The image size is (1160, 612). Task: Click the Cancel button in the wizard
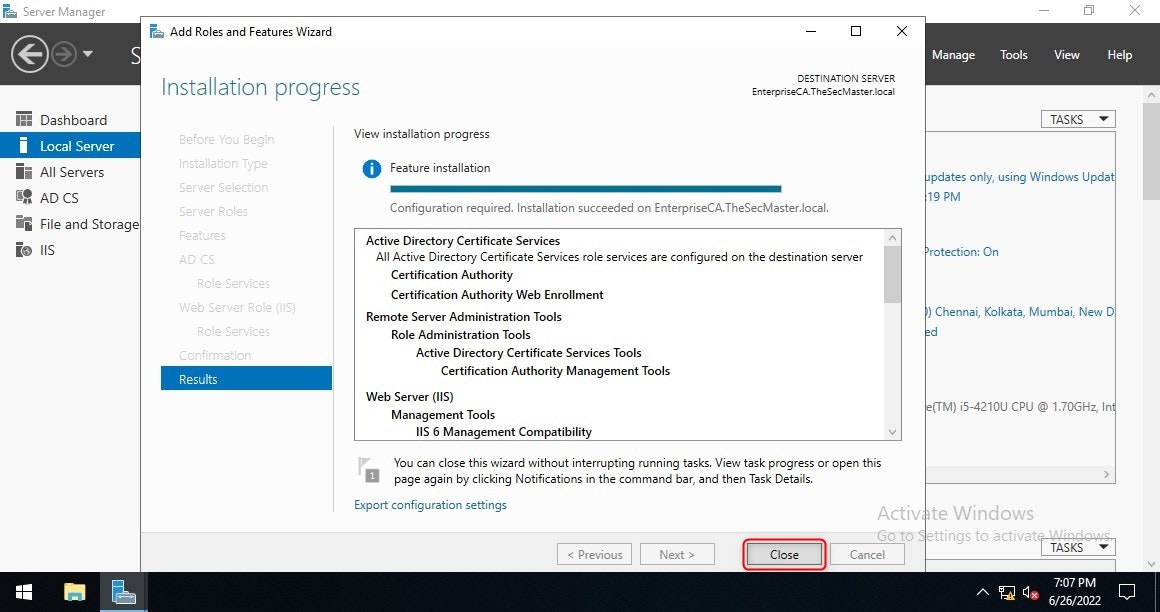[x=867, y=554]
